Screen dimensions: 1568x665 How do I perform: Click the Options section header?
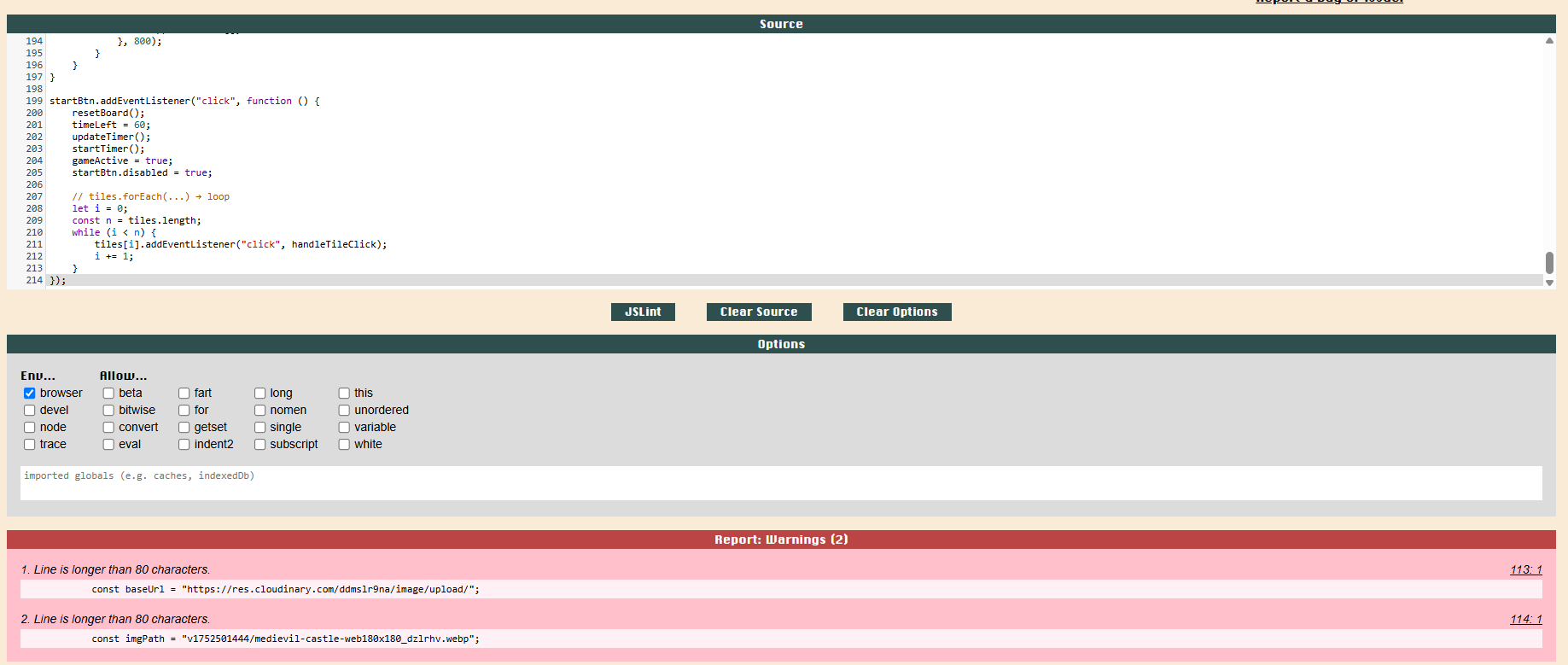tap(781, 344)
